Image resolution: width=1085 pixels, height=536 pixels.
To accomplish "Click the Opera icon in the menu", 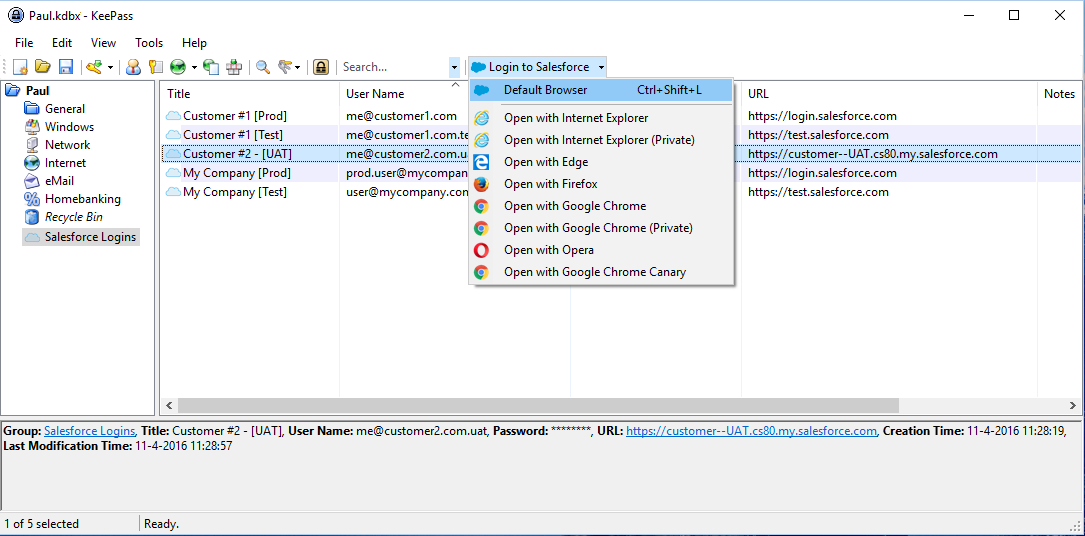I will pos(482,250).
